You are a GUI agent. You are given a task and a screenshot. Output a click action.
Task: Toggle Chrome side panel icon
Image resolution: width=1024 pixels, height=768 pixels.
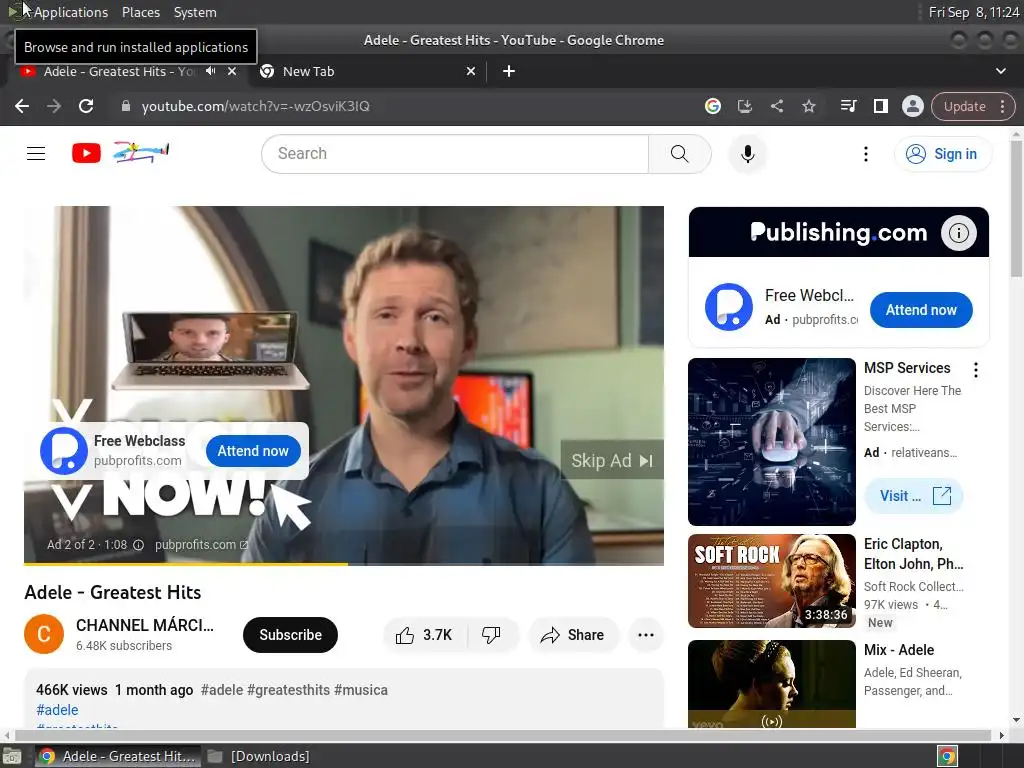[x=880, y=106]
